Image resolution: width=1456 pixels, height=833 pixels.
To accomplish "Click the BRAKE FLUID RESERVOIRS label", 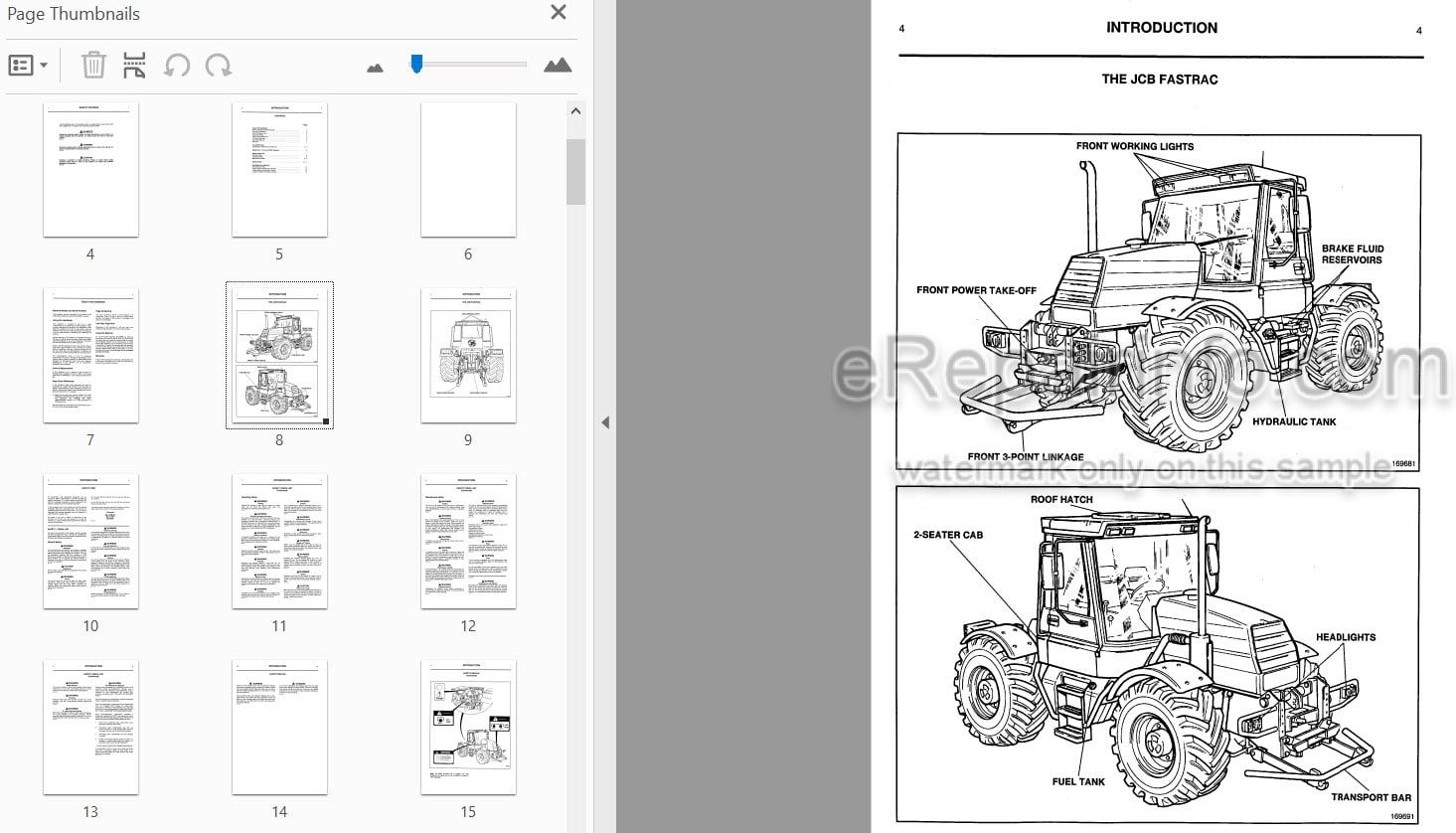I will [1352, 254].
